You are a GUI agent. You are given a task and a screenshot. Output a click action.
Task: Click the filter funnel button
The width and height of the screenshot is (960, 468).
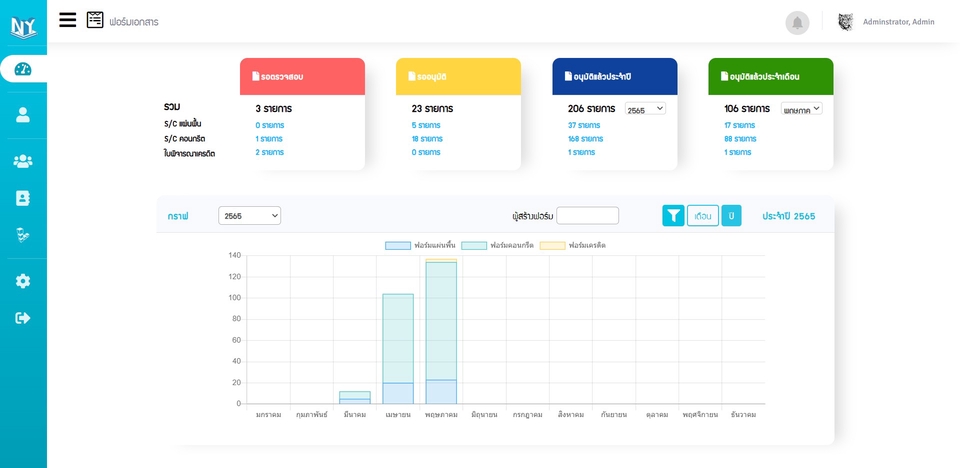click(x=673, y=216)
